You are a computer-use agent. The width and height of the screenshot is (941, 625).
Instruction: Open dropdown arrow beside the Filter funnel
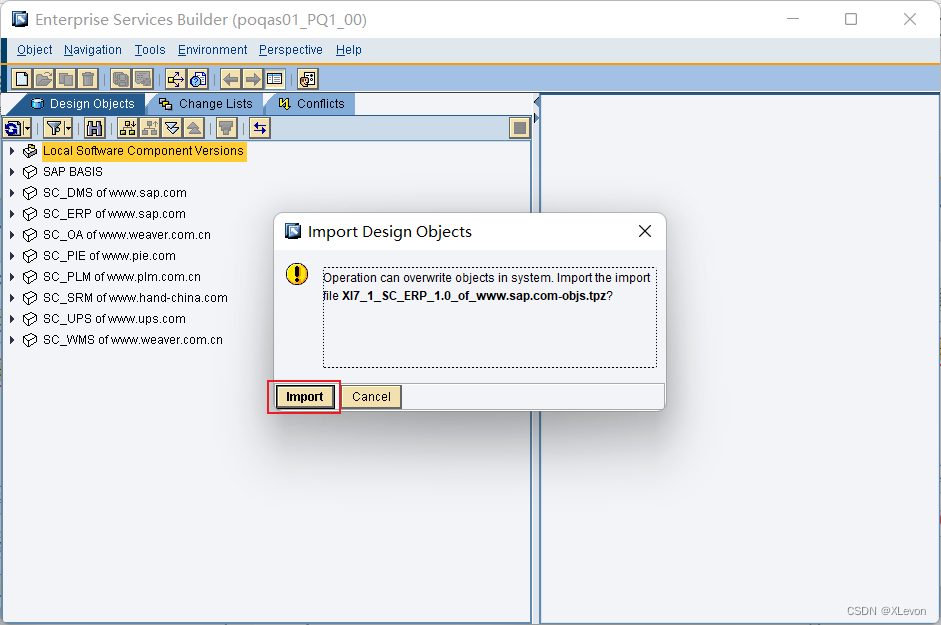(68, 128)
